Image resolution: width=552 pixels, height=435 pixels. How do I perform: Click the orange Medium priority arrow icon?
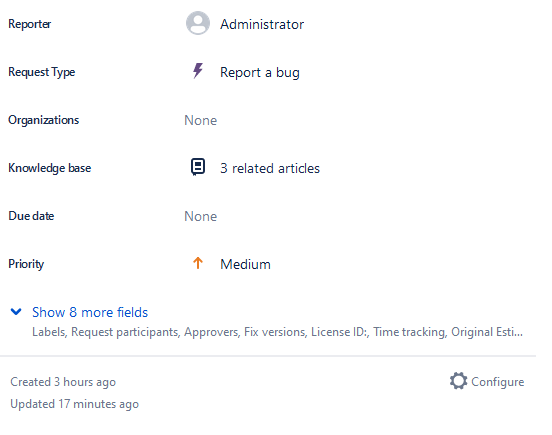(x=198, y=263)
